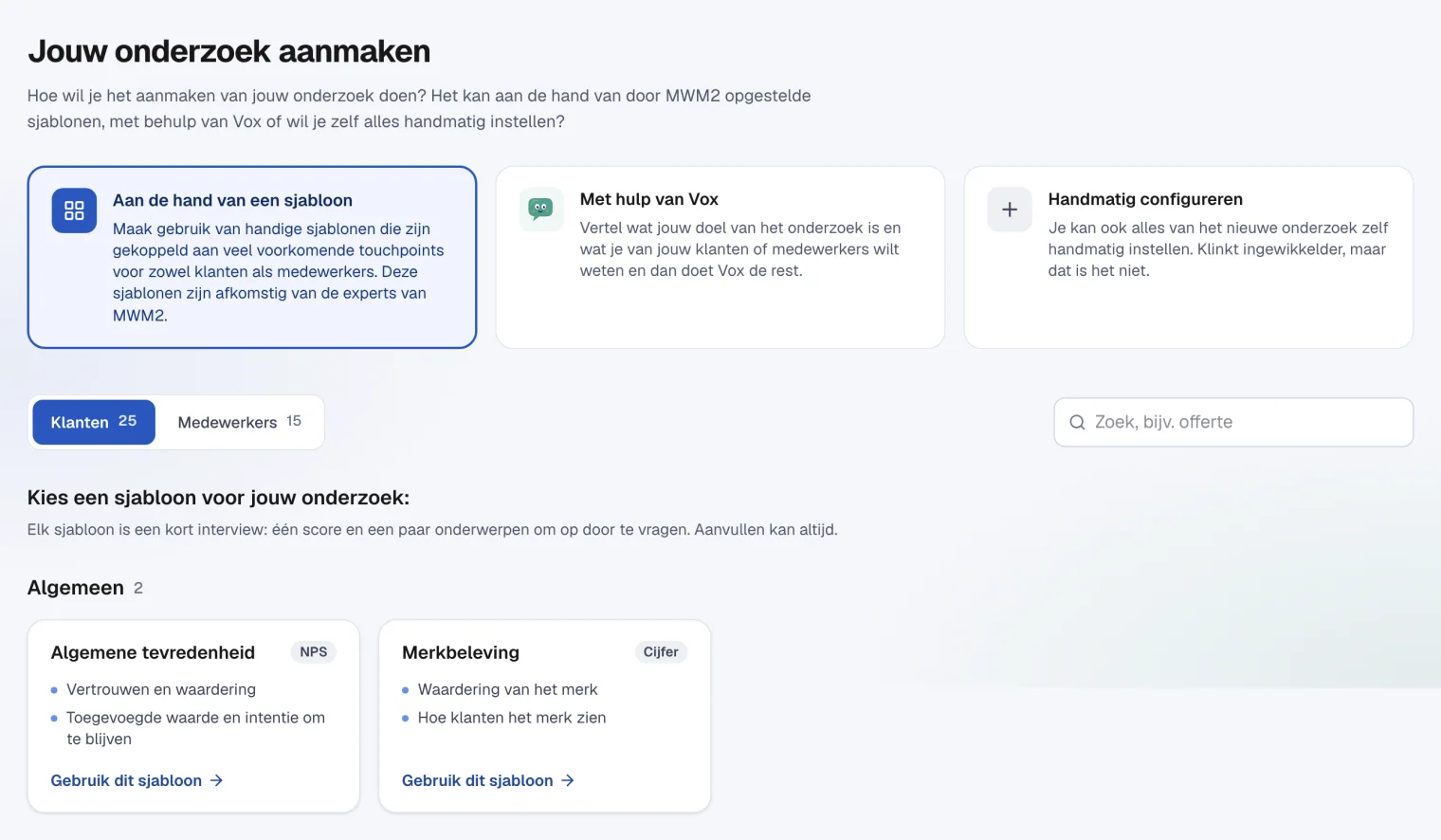This screenshot has height=840, width=1441.
Task: Choose the 'Met hulp van Vox' option
Action: pos(720,257)
